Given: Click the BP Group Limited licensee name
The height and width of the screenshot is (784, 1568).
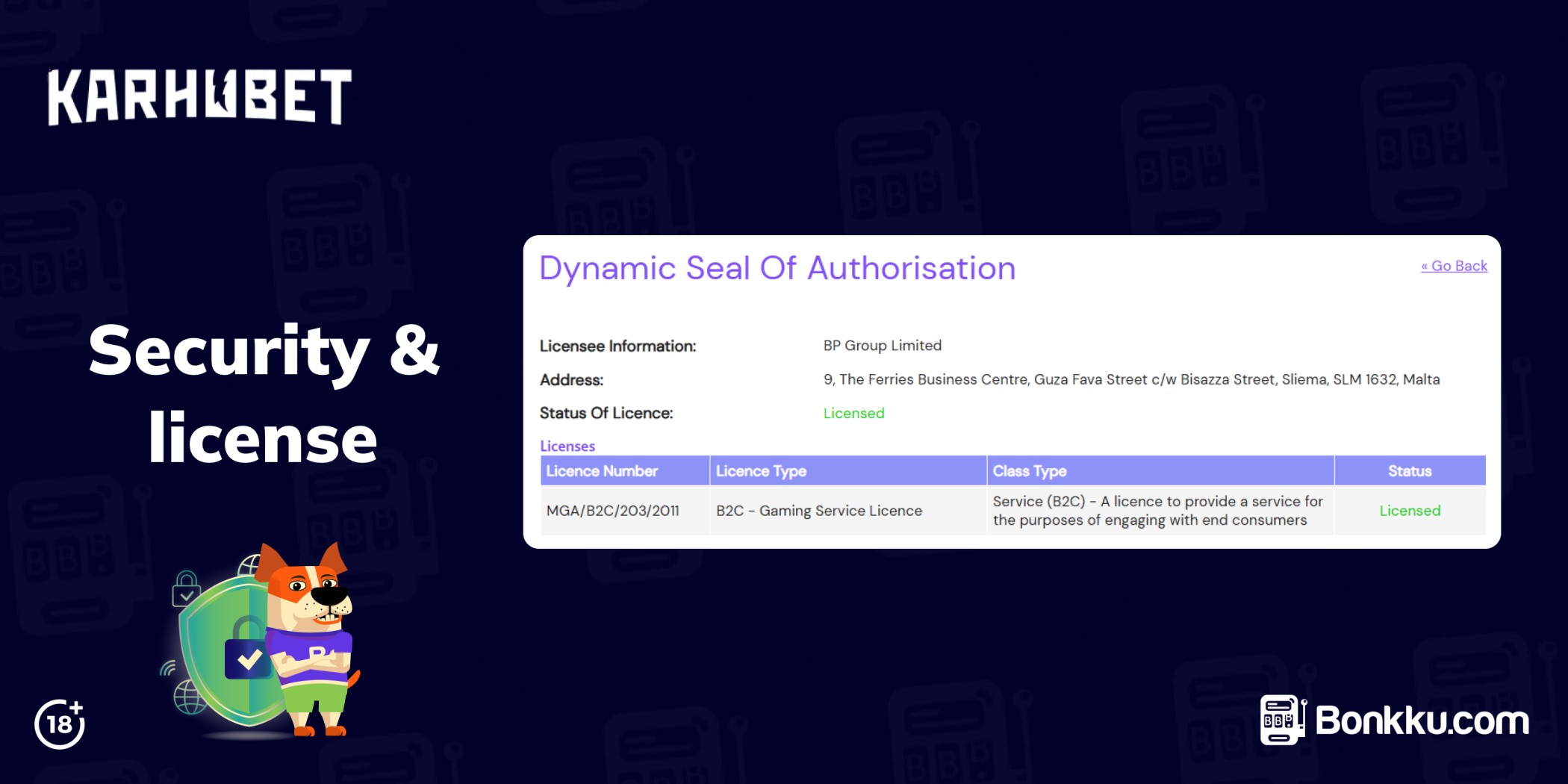Looking at the screenshot, I should pyautogui.click(x=882, y=346).
